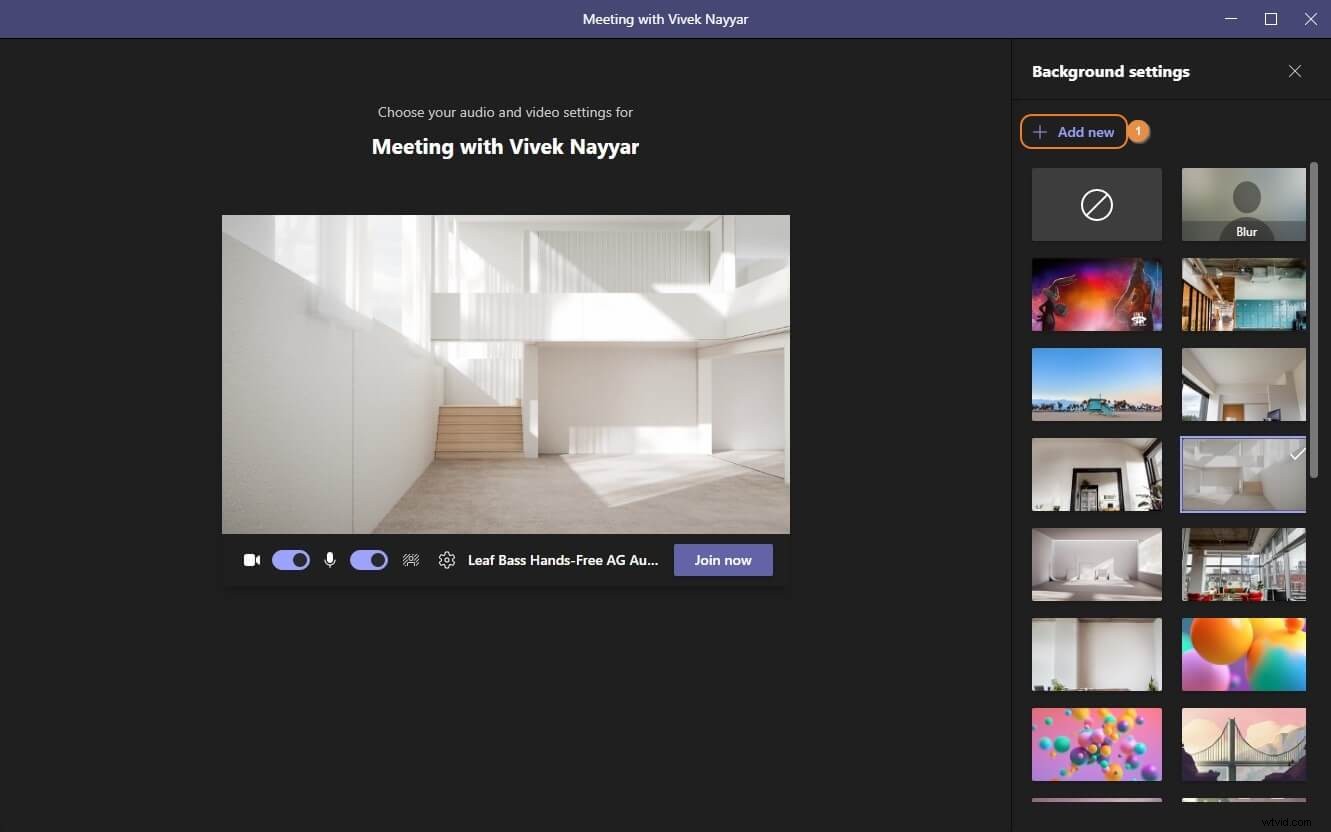This screenshot has height=832, width=1331.
Task: Click the Add new background button
Action: click(x=1074, y=131)
